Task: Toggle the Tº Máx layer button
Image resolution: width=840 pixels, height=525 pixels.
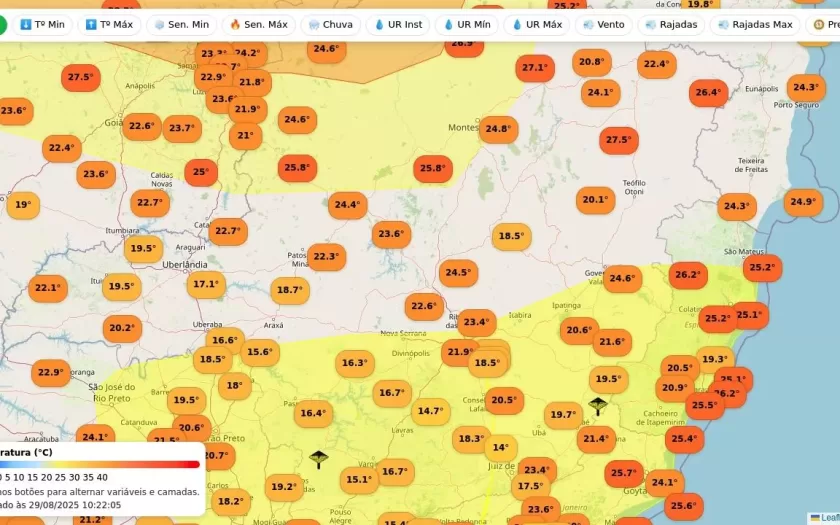Action: pyautogui.click(x=109, y=24)
